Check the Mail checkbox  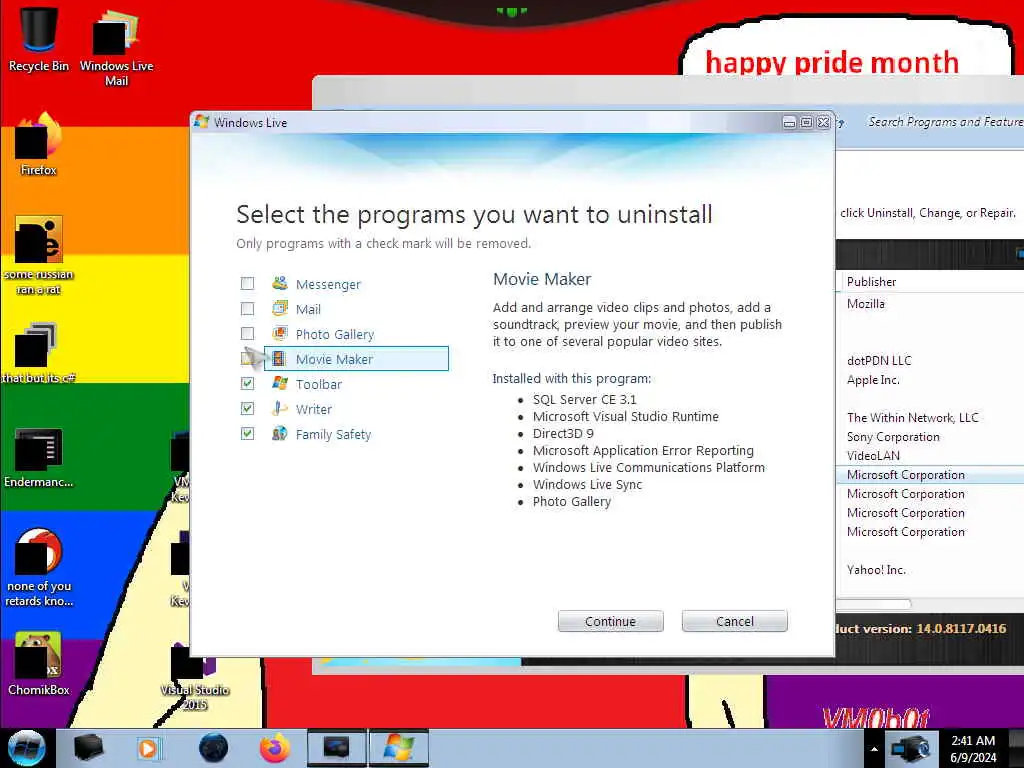click(x=248, y=308)
